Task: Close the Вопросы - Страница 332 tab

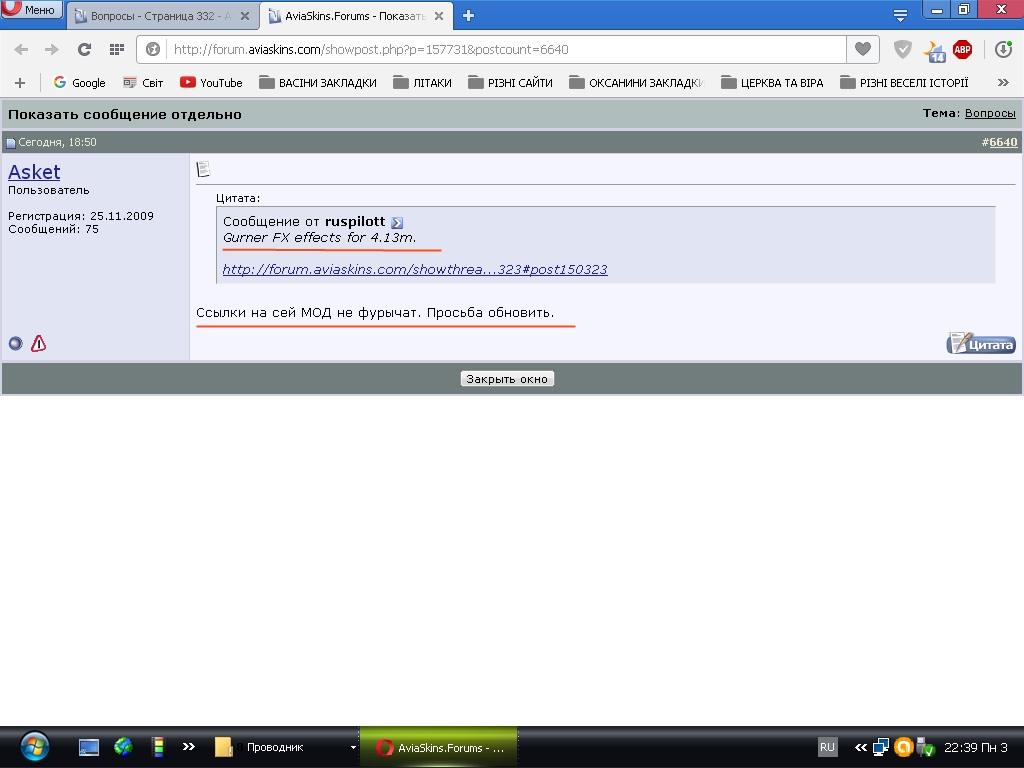Action: [245, 16]
